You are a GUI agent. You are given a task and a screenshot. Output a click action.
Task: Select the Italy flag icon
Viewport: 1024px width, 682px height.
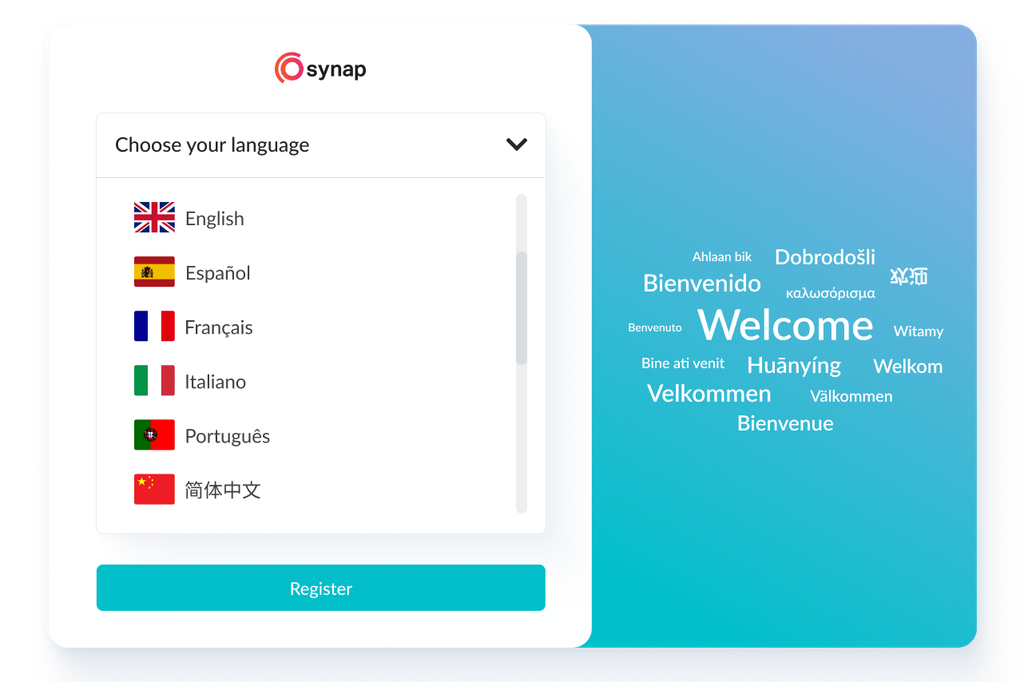click(154, 380)
